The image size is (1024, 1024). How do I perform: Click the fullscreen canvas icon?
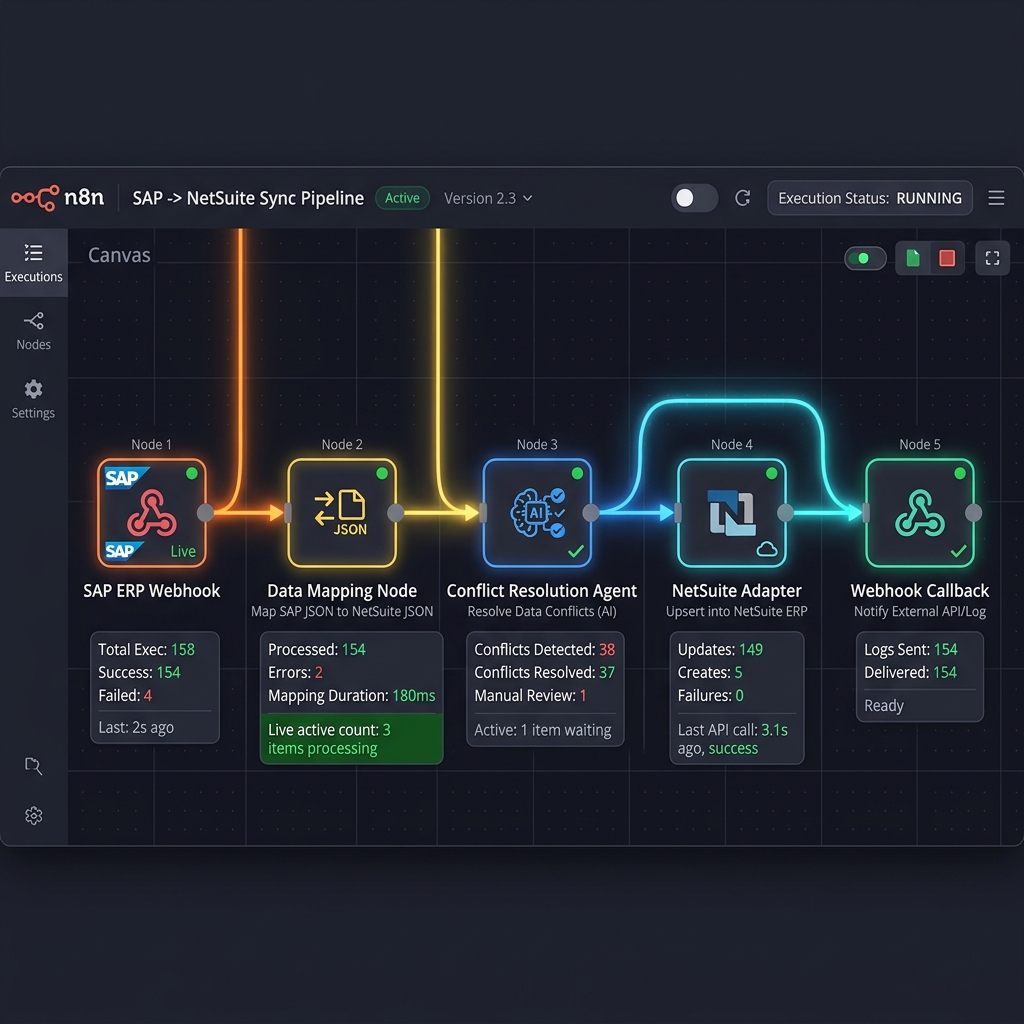point(993,258)
